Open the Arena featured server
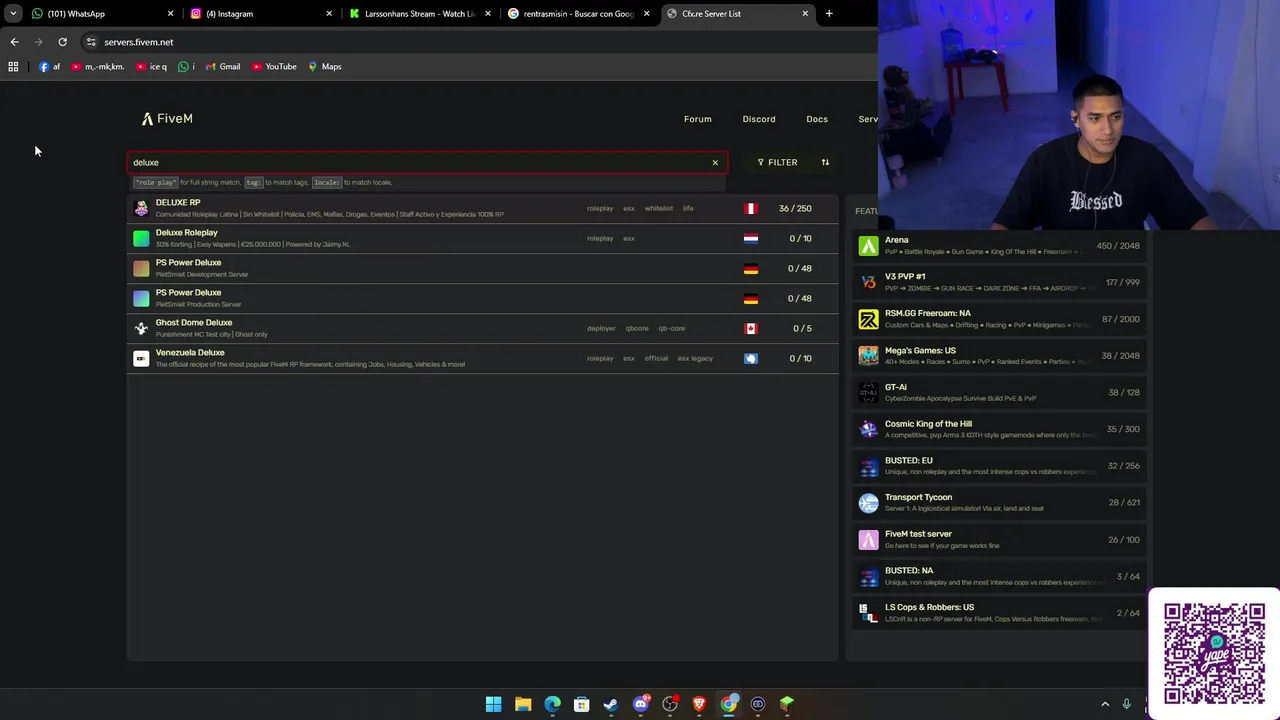1280x720 pixels. pos(999,246)
